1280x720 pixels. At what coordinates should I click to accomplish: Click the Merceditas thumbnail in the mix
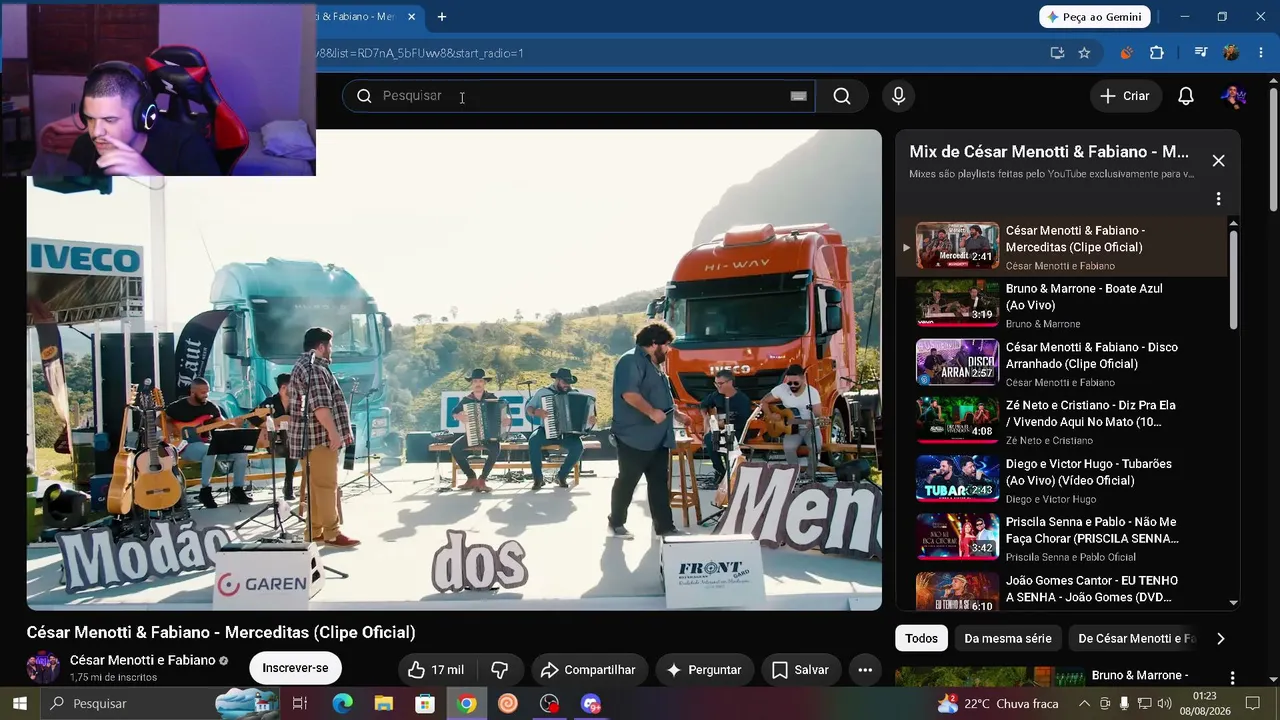click(x=957, y=245)
